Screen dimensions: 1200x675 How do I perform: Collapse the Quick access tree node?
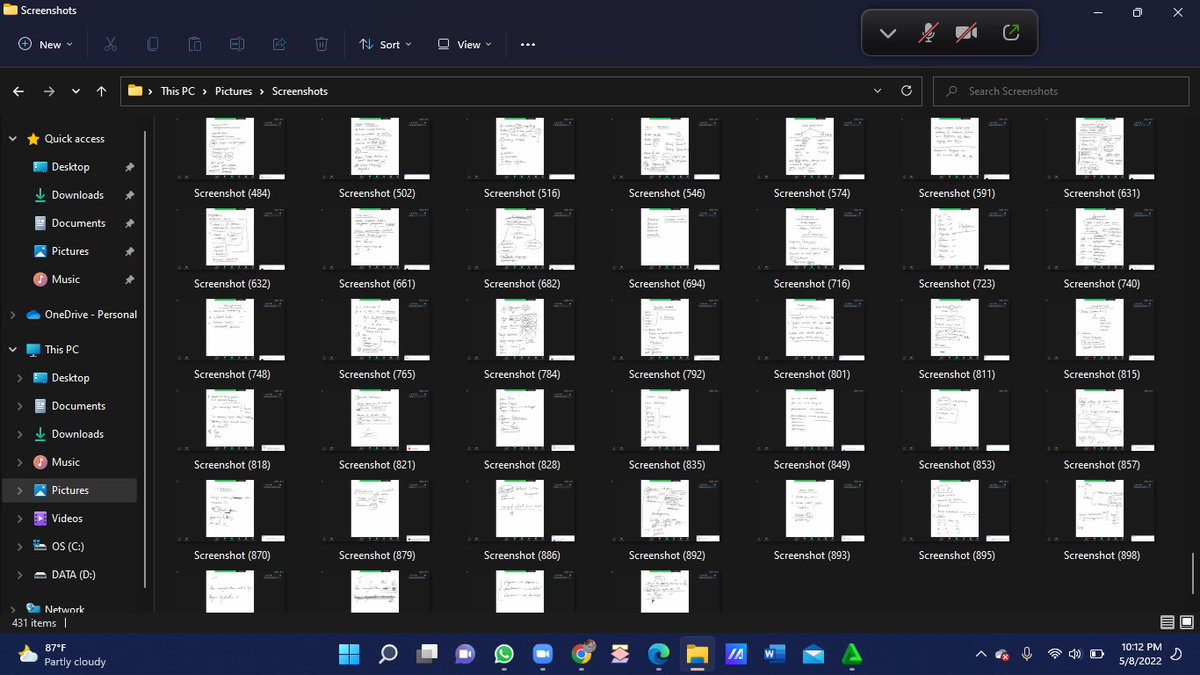coord(13,139)
